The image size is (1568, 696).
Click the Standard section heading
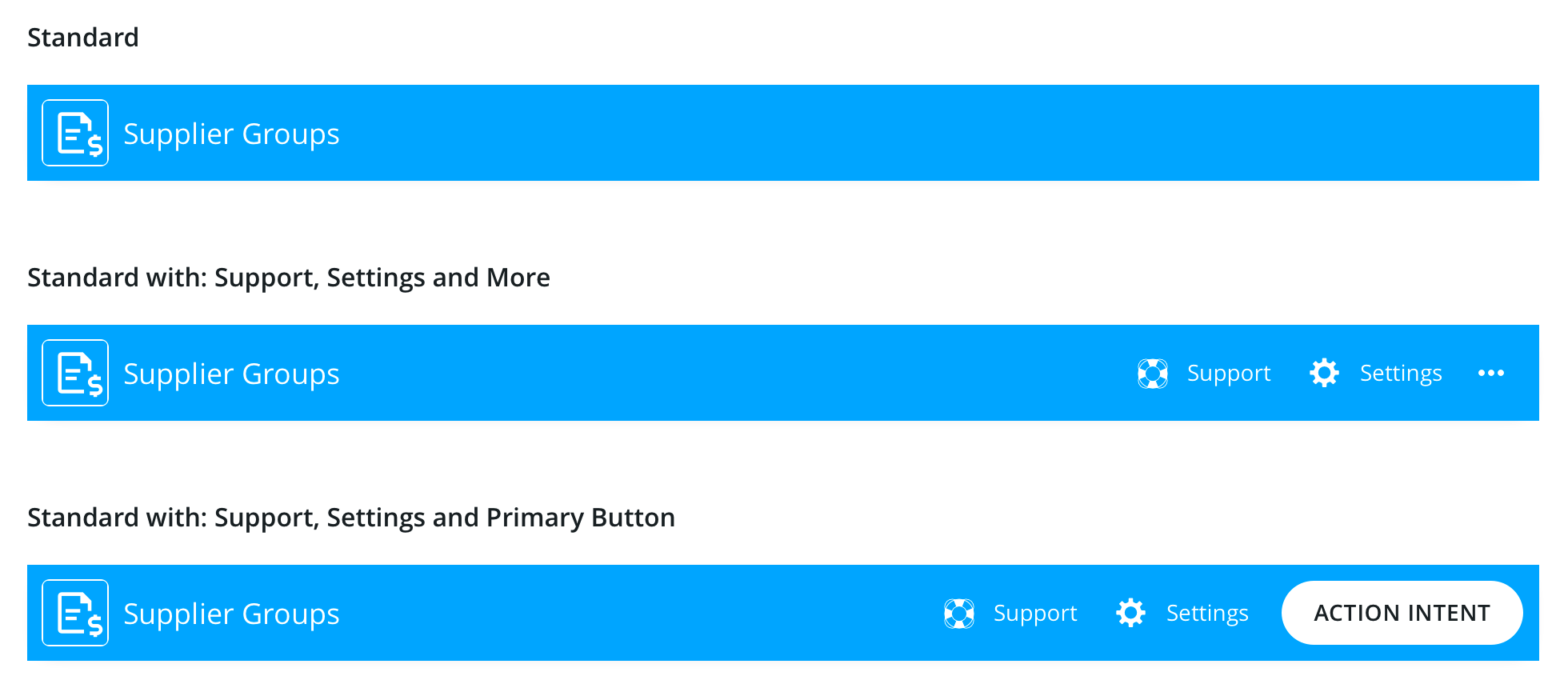pyautogui.click(x=83, y=37)
